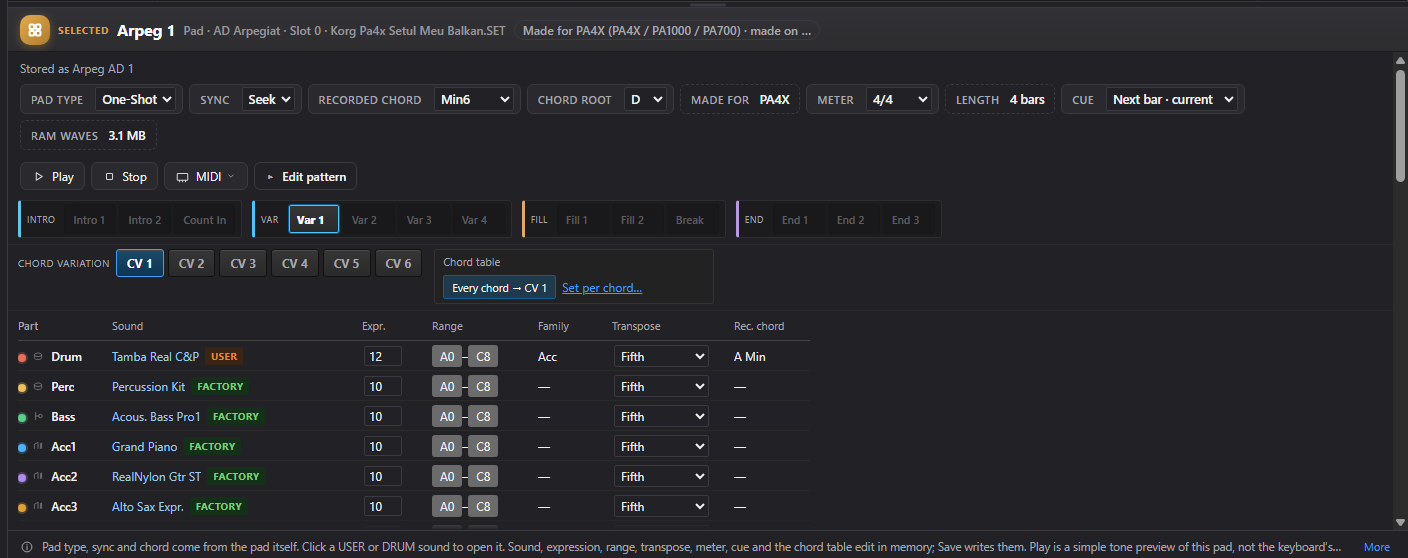Click the Alto Sax Expr. sound link
Viewport: 1408px width, 558px height.
tap(148, 507)
